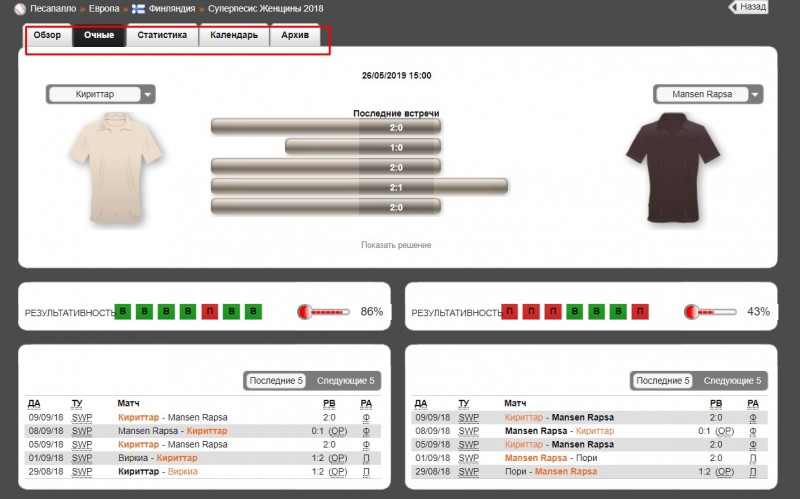Click date 08/09/18 in the right table
This screenshot has width=800, height=499.
pyautogui.click(x=433, y=431)
